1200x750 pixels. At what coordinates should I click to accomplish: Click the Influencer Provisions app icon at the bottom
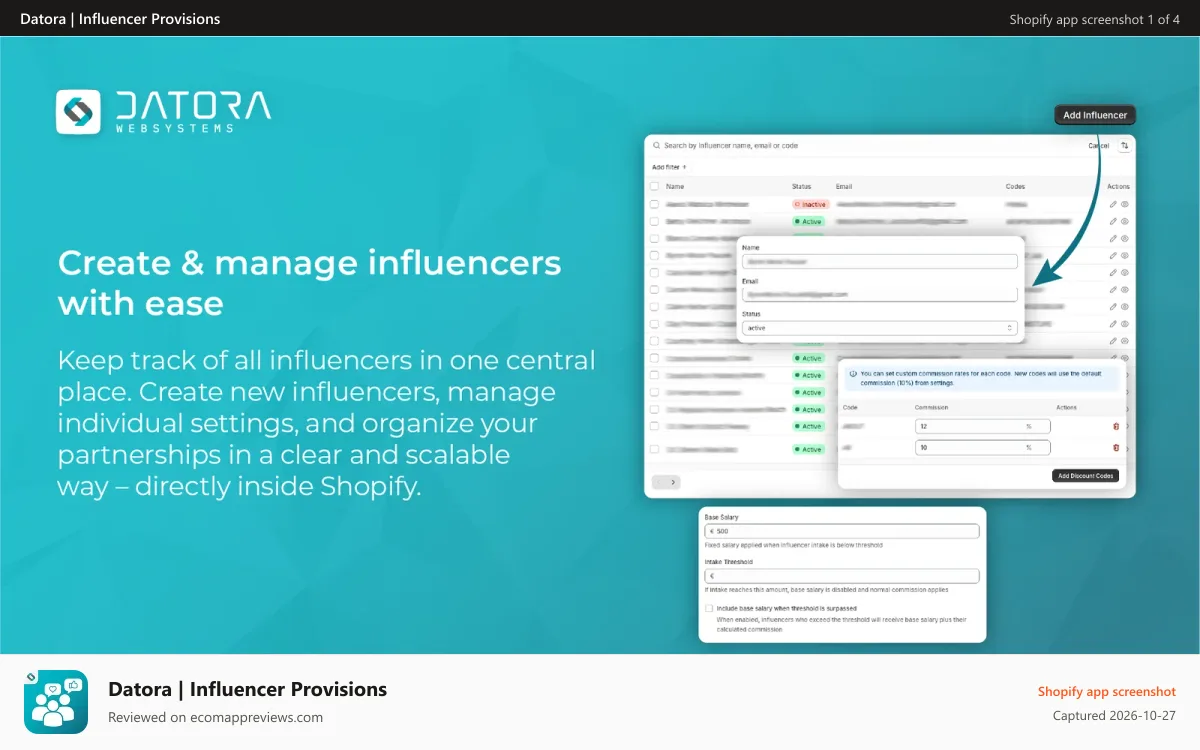coord(56,702)
